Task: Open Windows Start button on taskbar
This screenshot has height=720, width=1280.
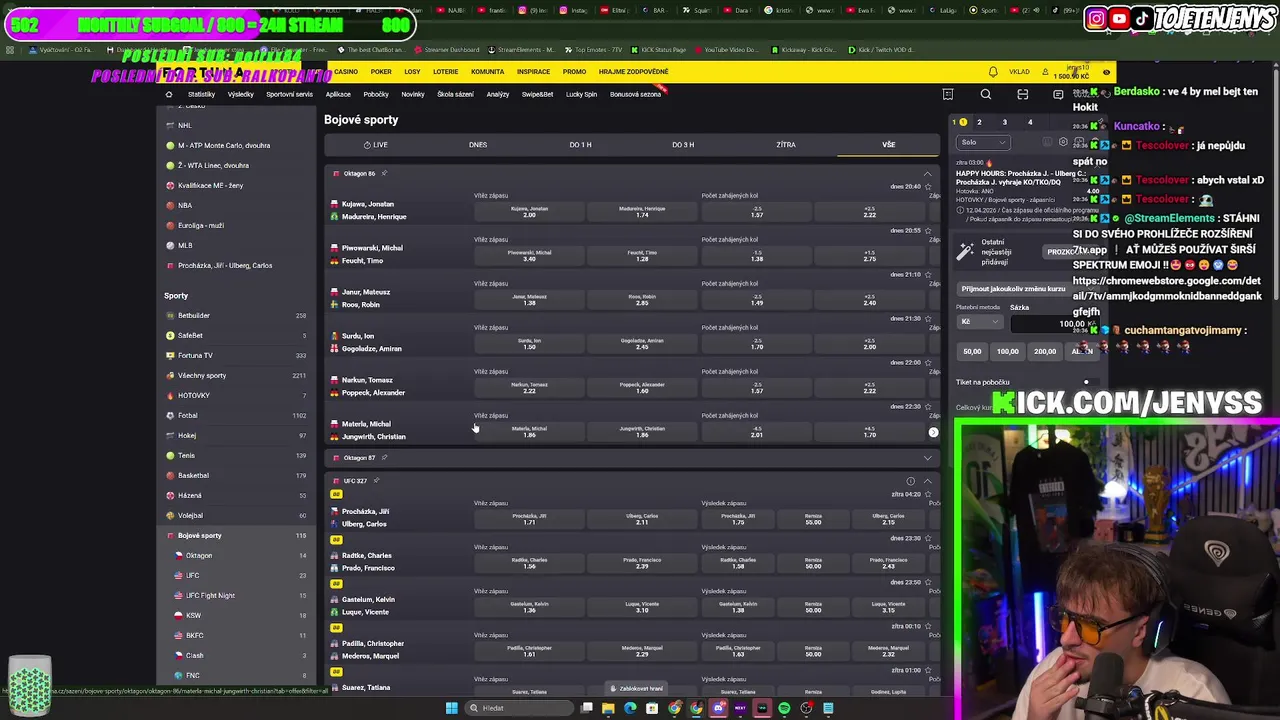Action: point(451,708)
